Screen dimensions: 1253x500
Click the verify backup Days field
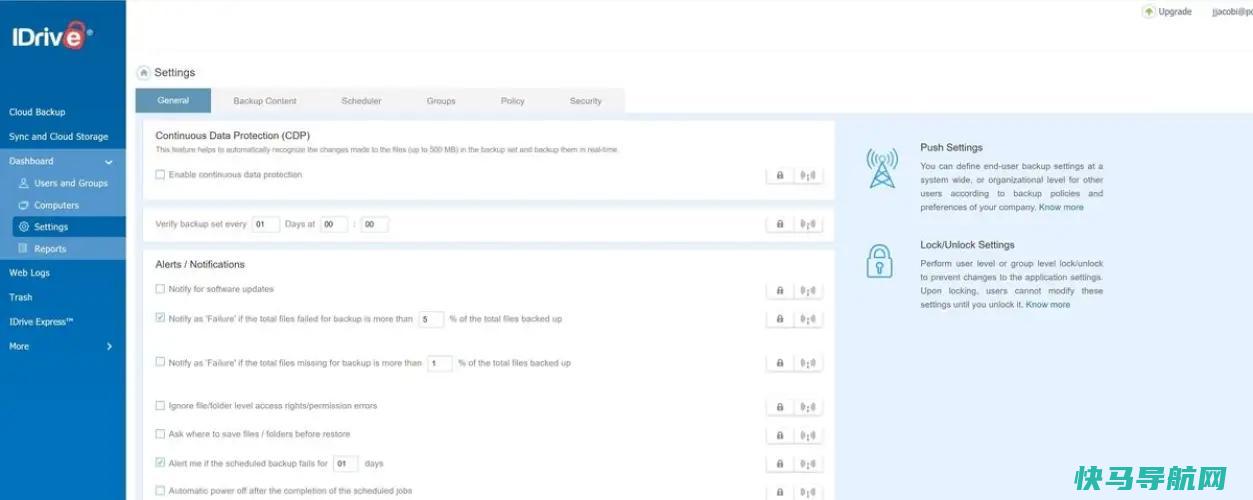265,225
